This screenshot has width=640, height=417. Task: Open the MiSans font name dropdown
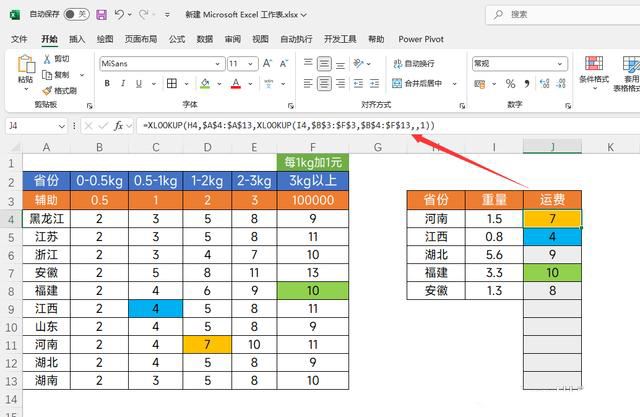218,64
